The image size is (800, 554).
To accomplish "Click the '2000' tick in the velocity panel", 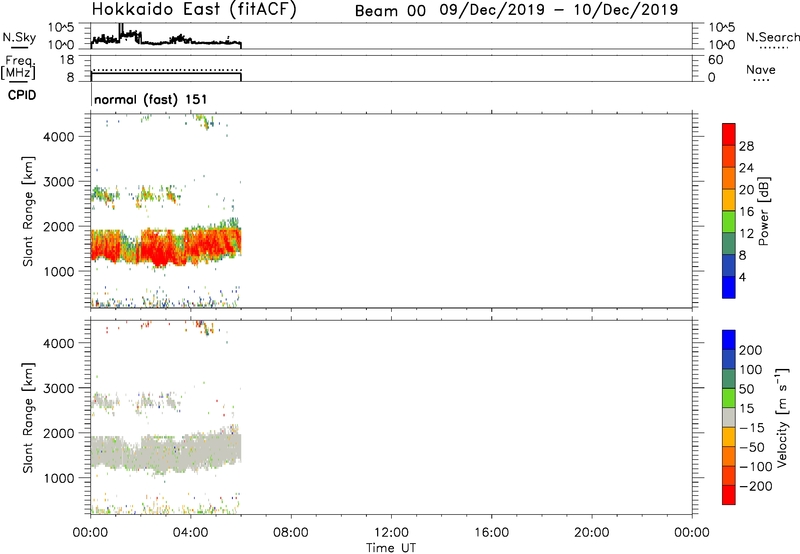I will pos(59,433).
